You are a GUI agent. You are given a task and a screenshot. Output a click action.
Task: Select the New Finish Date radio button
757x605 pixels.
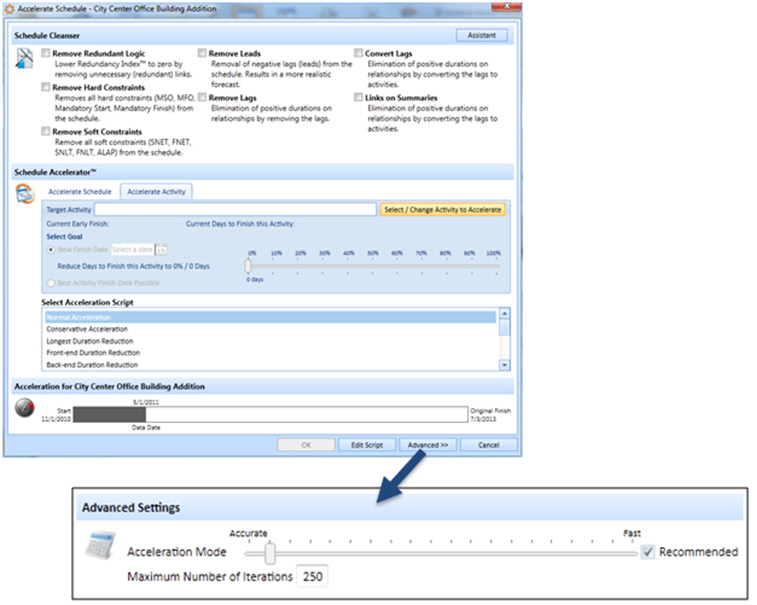tap(52, 249)
